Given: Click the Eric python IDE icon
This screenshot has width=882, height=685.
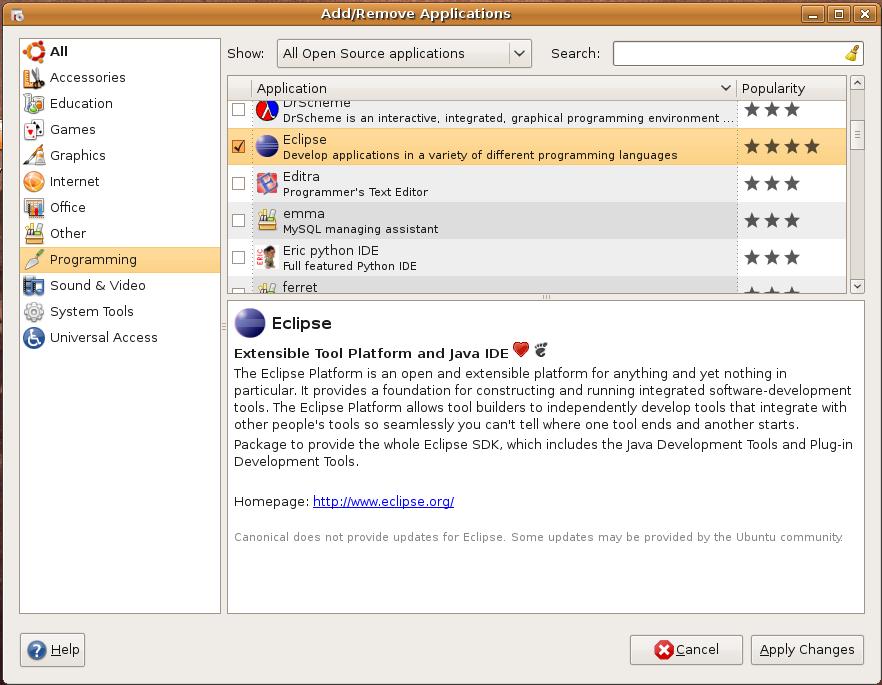Looking at the screenshot, I should tap(267, 258).
